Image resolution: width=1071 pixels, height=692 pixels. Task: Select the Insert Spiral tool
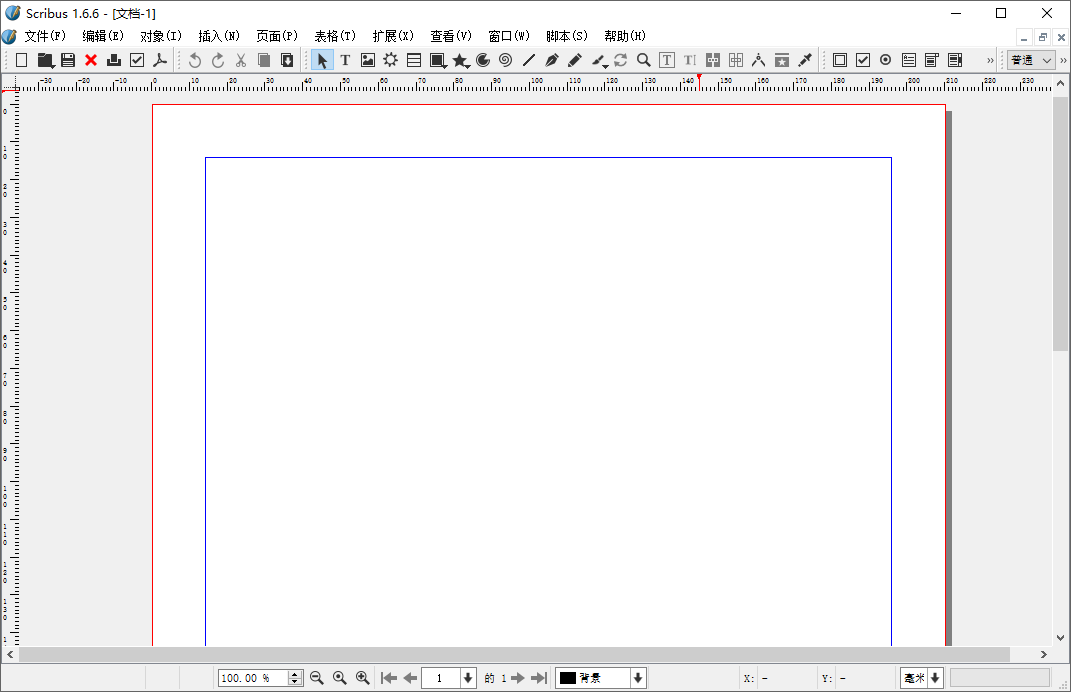pyautogui.click(x=504, y=59)
